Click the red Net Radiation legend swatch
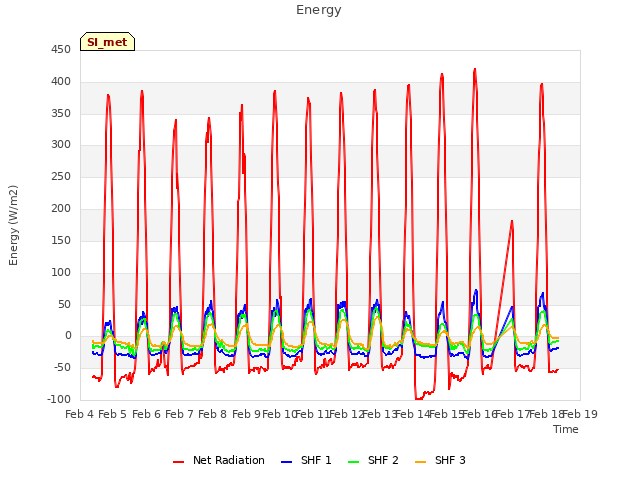The height and width of the screenshot is (480, 640). click(x=178, y=462)
